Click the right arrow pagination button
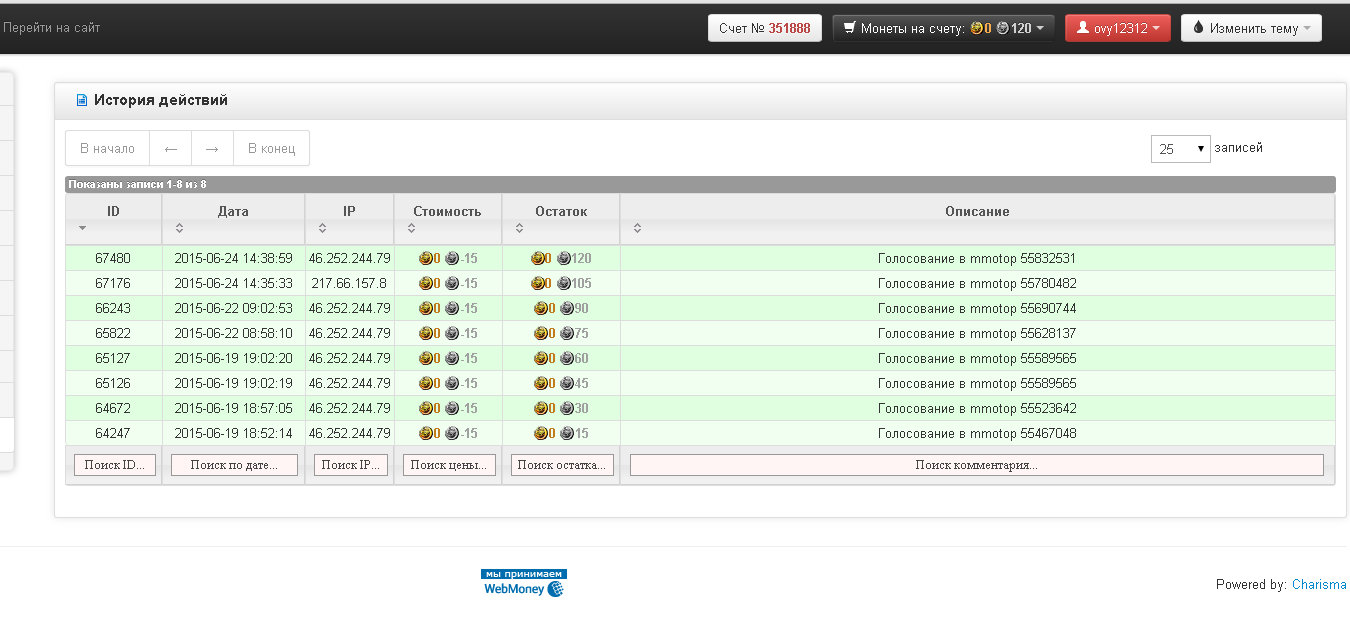Viewport: 1350px width, 643px height. click(x=212, y=148)
